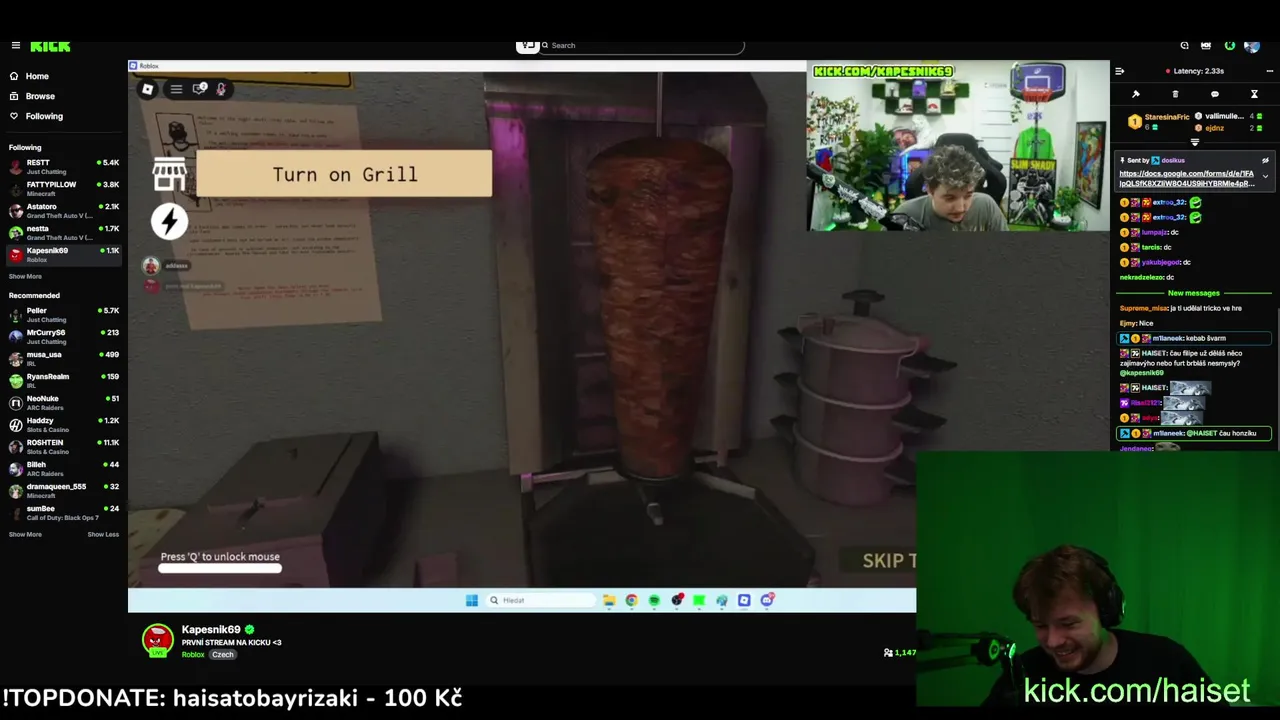Screen dimensions: 1280x720
Task: Click the trash icon in the chat toolbar
Action: [1175, 94]
